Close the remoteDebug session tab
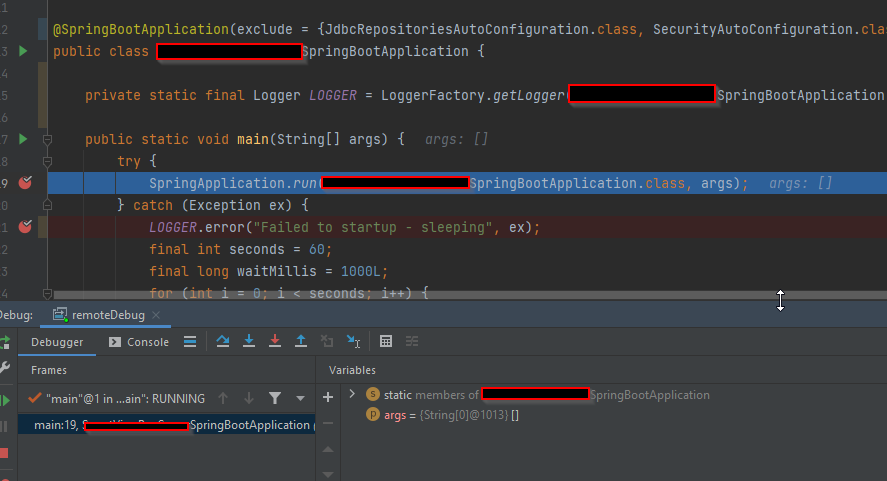 (x=156, y=315)
